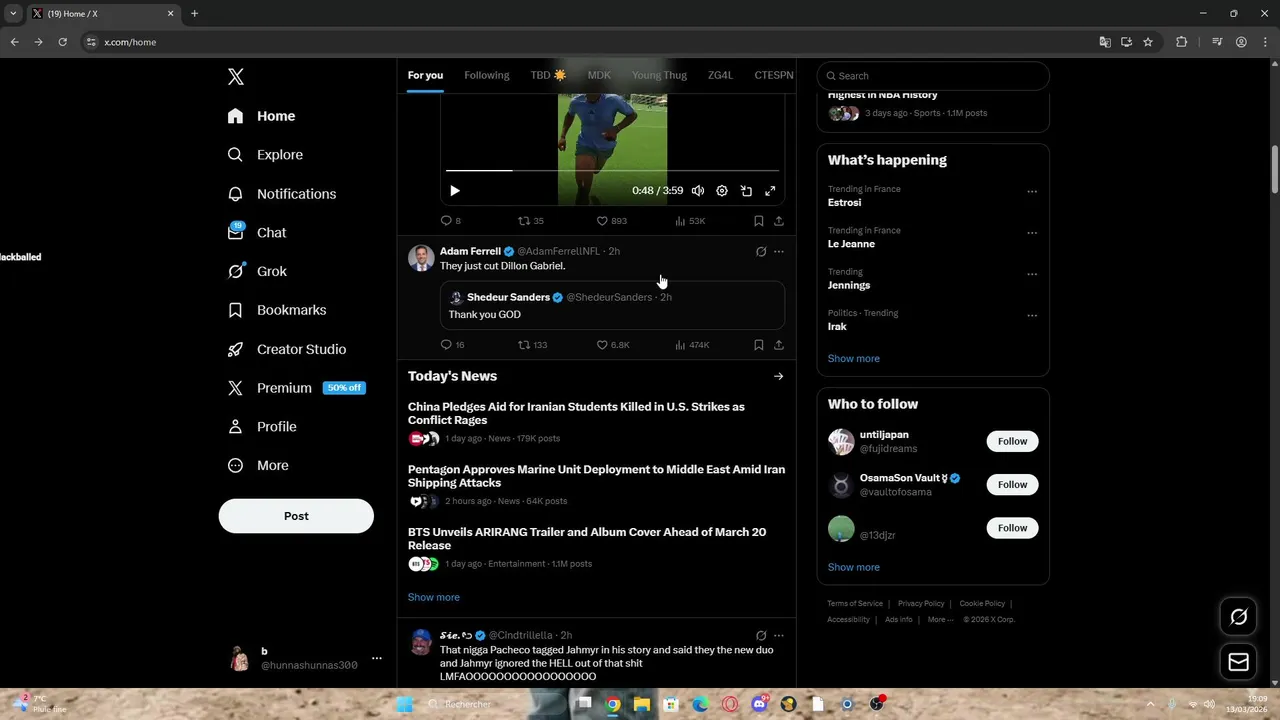View analytics of 474K views post
The height and width of the screenshot is (720, 1280).
coord(692,345)
